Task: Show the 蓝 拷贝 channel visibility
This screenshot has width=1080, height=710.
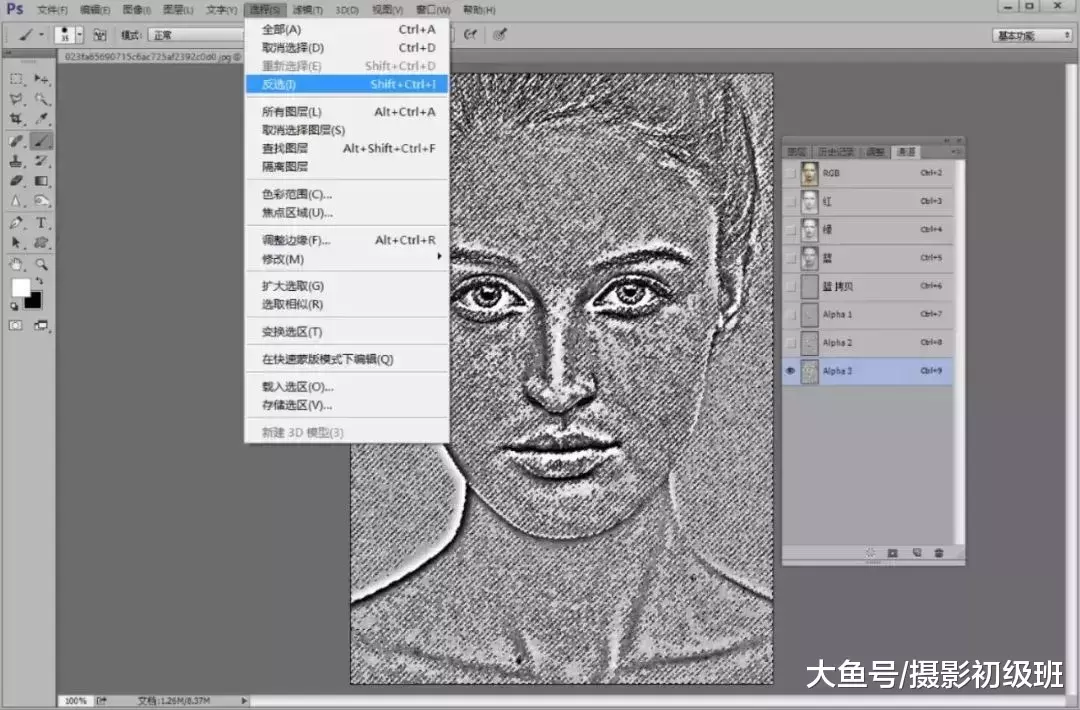Action: [x=791, y=286]
